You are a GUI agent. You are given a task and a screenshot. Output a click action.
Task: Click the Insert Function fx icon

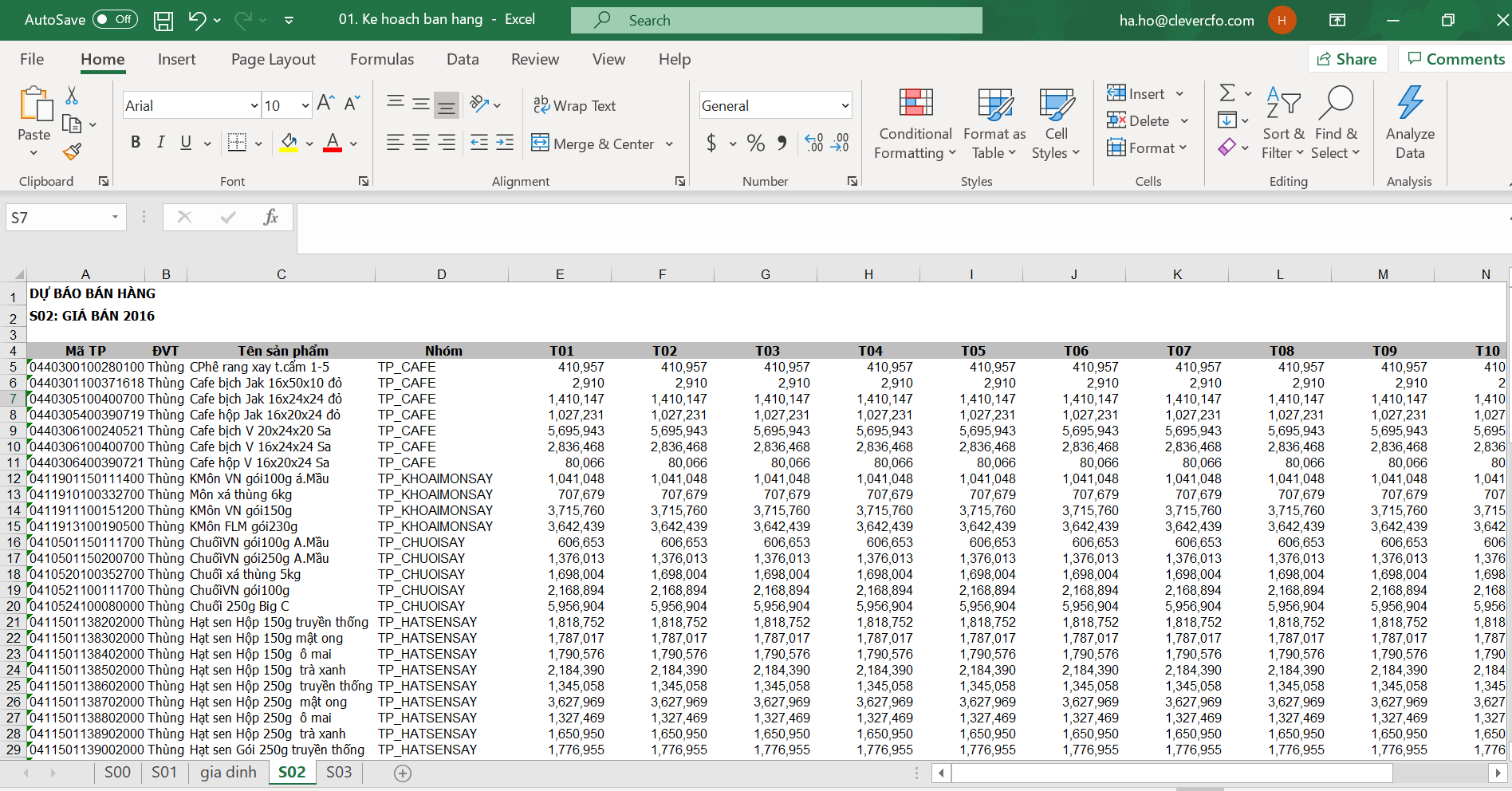(x=270, y=217)
